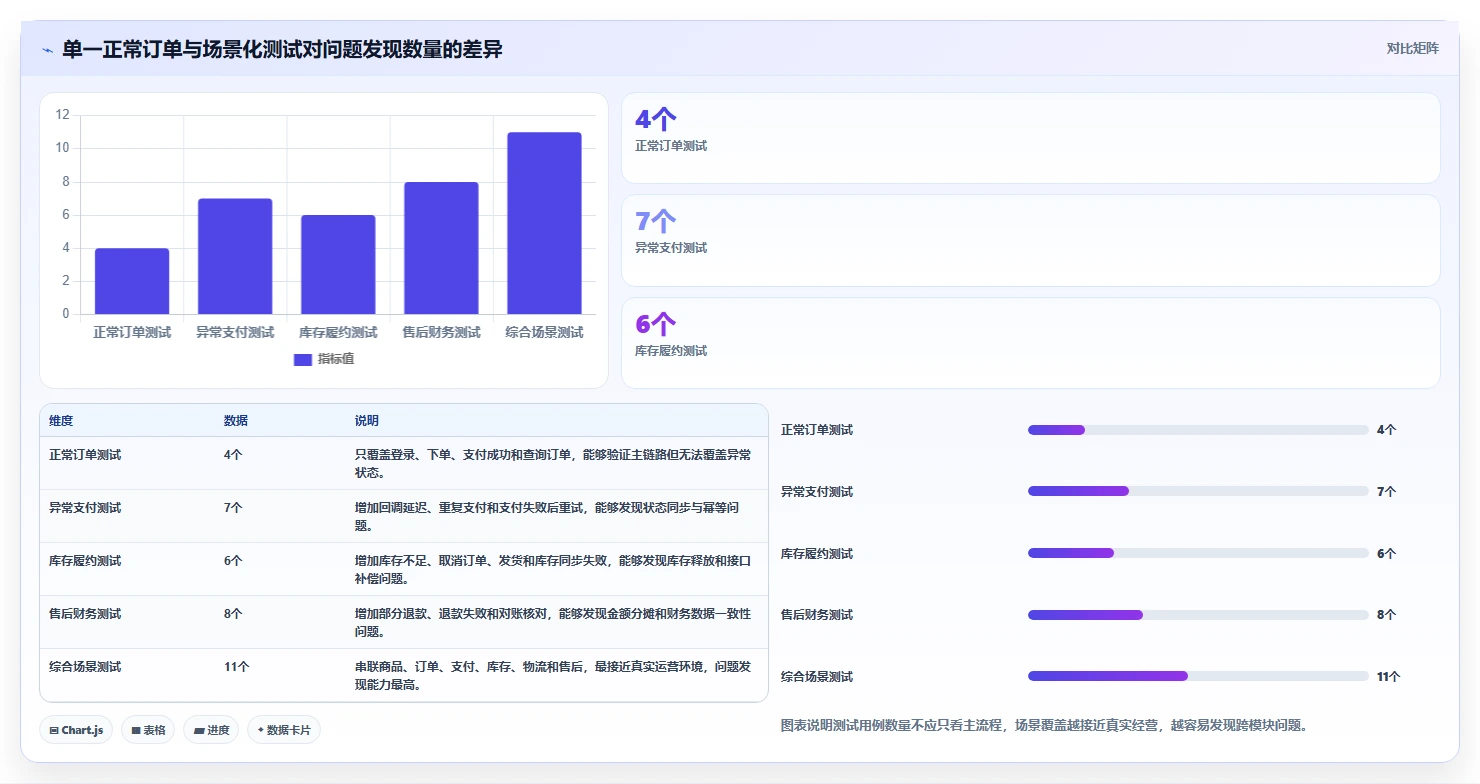Image resolution: width=1480 pixels, height=784 pixels.
Task: Click the 售后财务测试 progress bar
Action: 1198,615
